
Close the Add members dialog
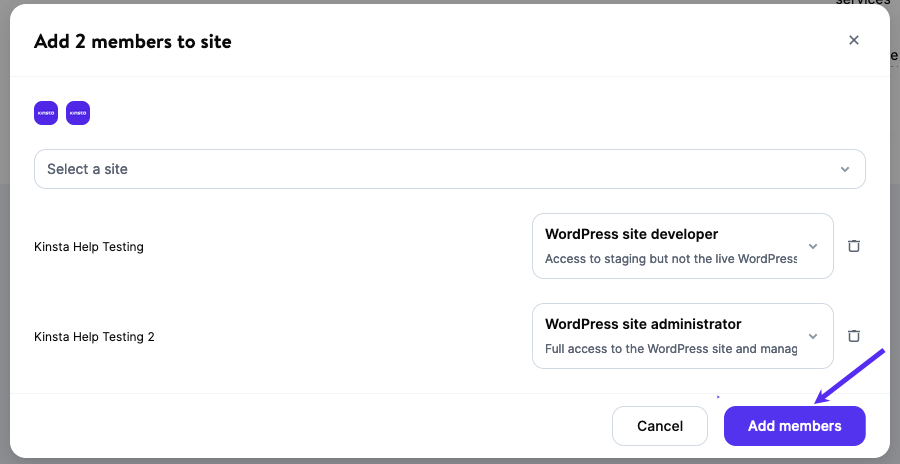(x=854, y=40)
